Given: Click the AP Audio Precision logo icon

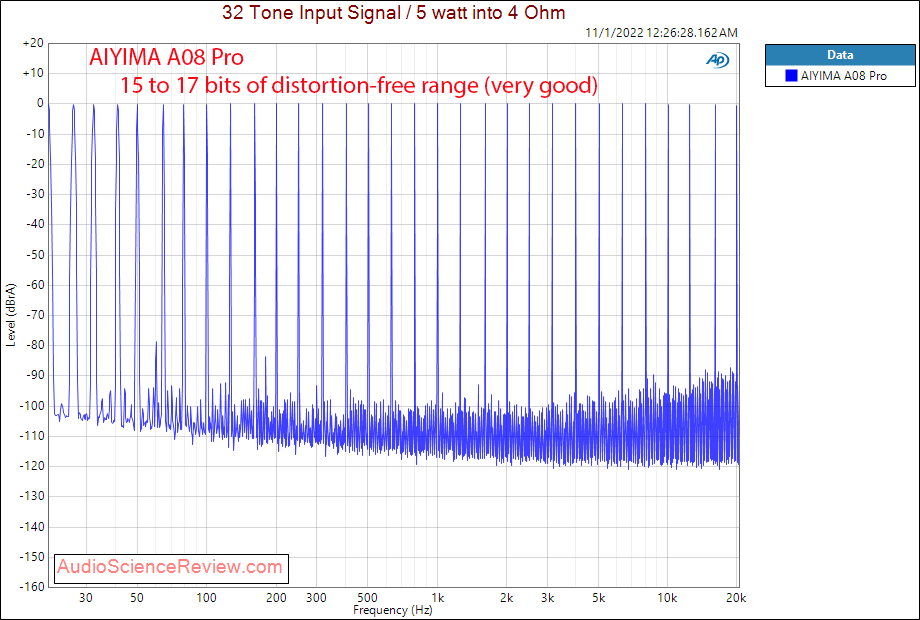Looking at the screenshot, I should pyautogui.click(x=717, y=60).
